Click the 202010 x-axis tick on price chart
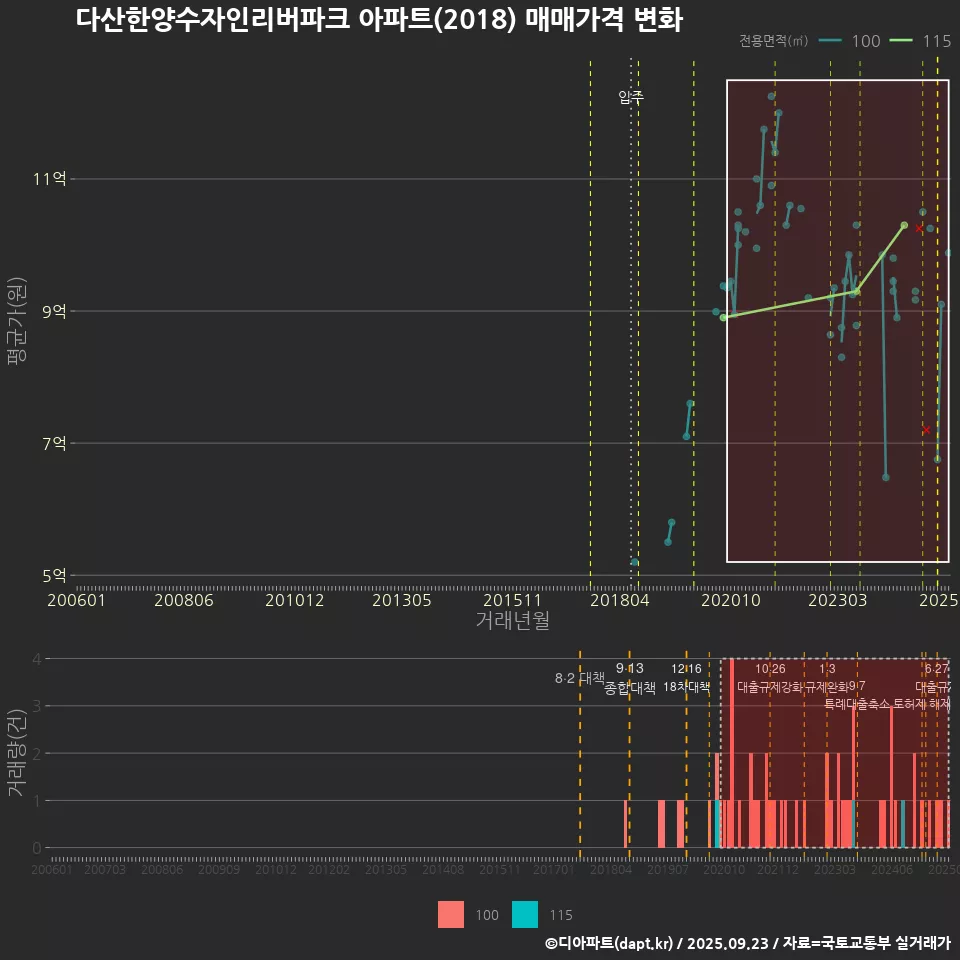 coord(726,600)
